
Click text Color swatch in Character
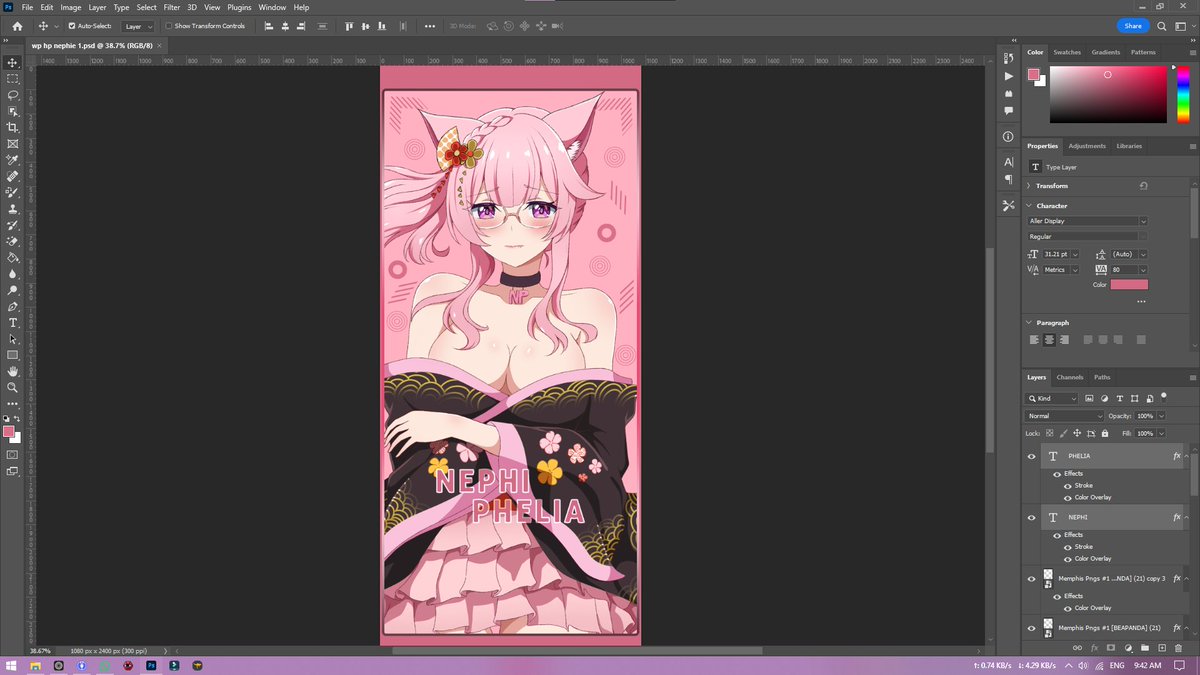tap(1129, 285)
